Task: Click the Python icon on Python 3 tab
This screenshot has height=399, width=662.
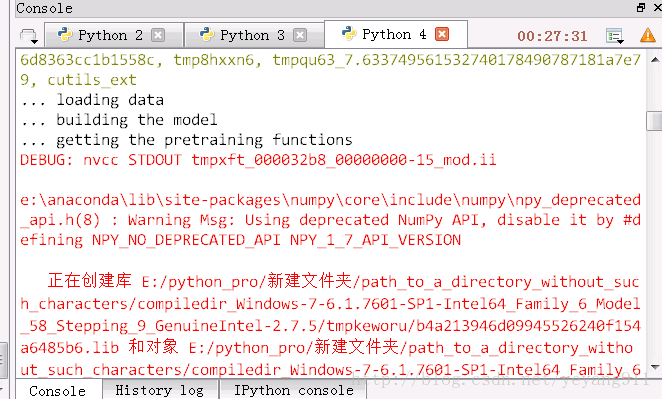Action: pyautogui.click(x=206, y=35)
